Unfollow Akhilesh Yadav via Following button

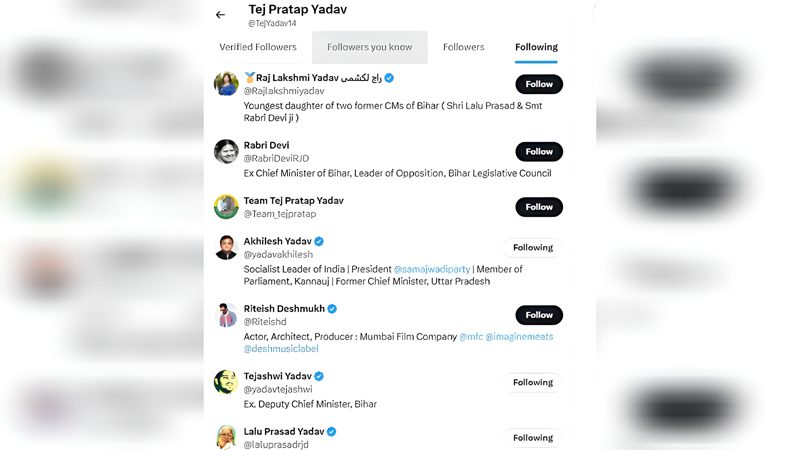[x=533, y=248]
